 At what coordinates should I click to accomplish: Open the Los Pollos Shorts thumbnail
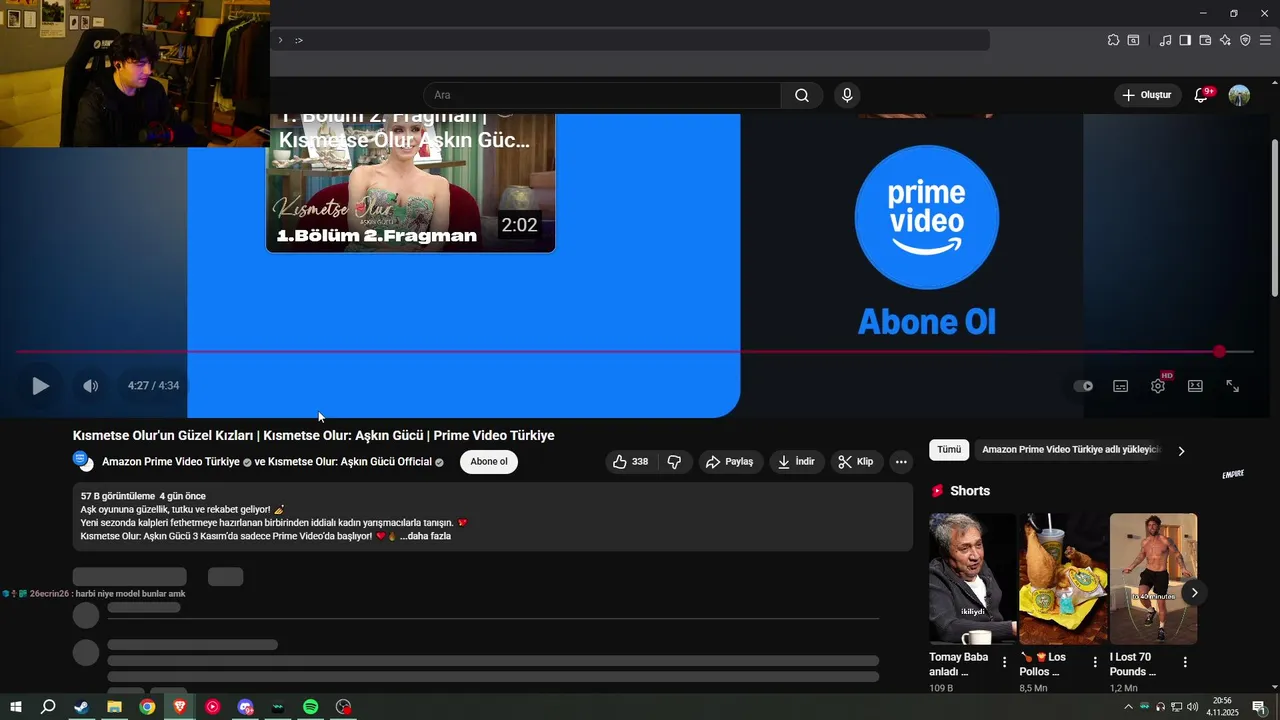pyautogui.click(x=1062, y=579)
